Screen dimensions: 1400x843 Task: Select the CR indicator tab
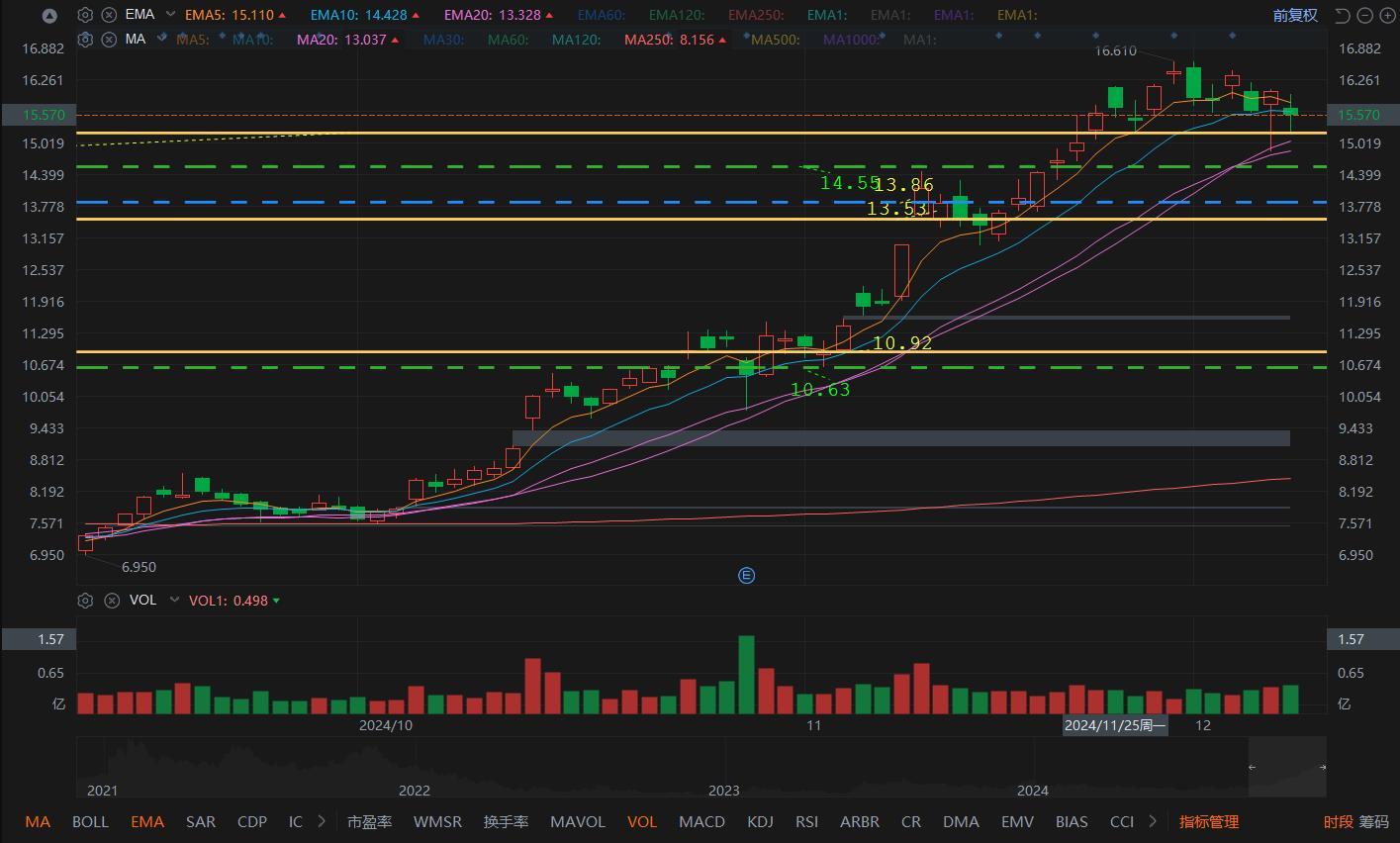(911, 821)
